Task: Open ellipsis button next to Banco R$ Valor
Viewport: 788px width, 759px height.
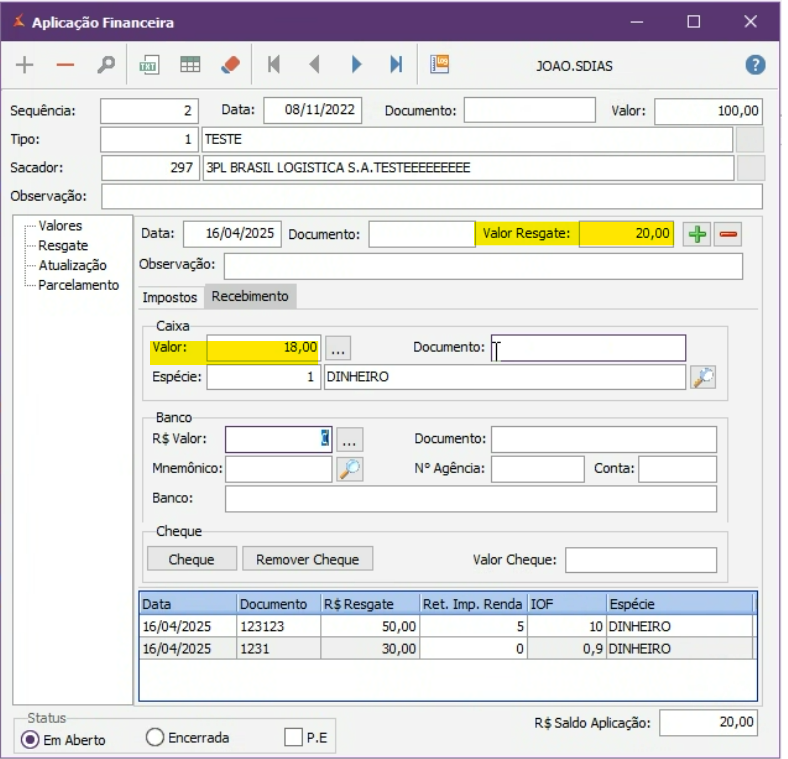Action: pyautogui.click(x=350, y=439)
